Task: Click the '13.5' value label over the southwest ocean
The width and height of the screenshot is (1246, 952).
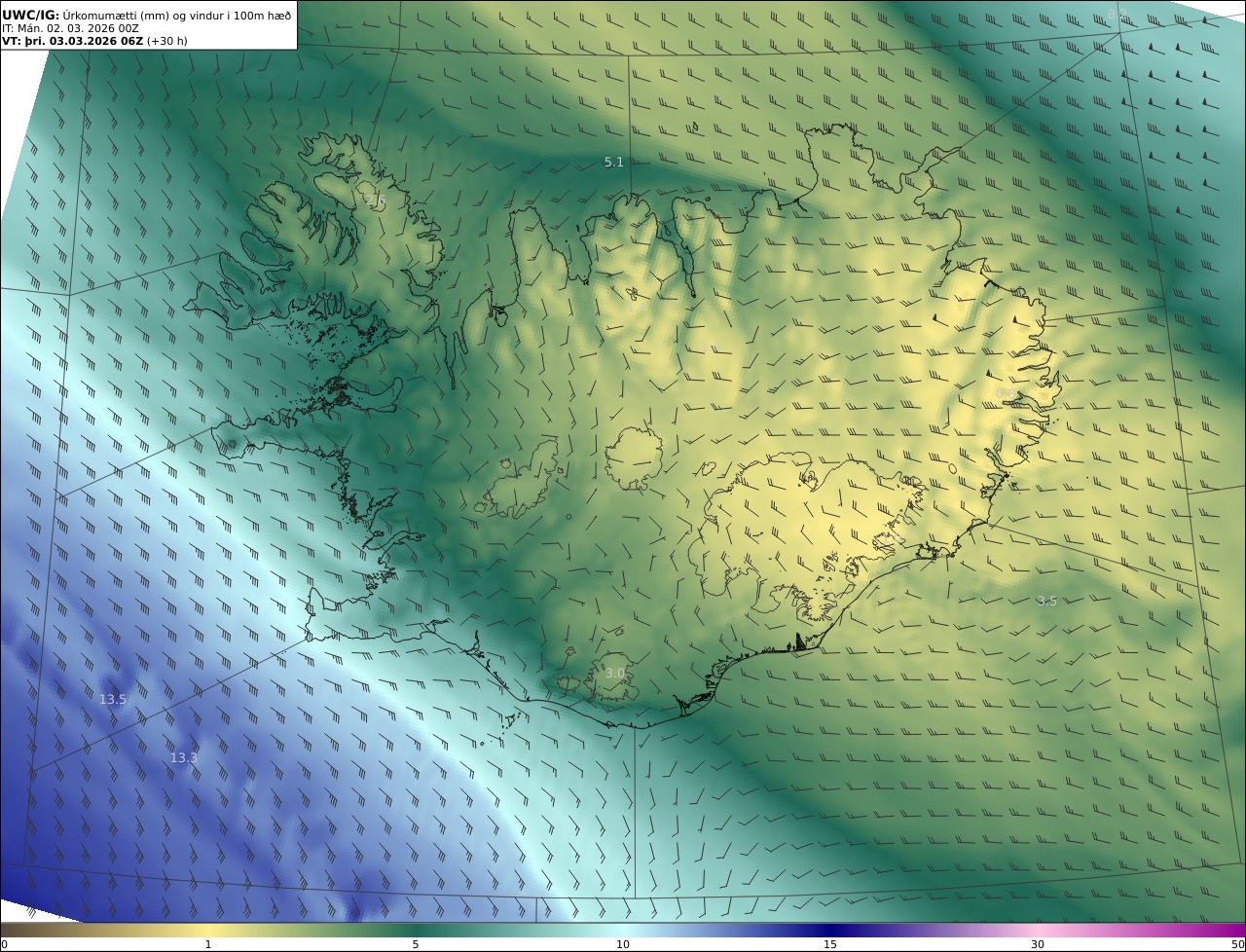Action: pos(113,699)
